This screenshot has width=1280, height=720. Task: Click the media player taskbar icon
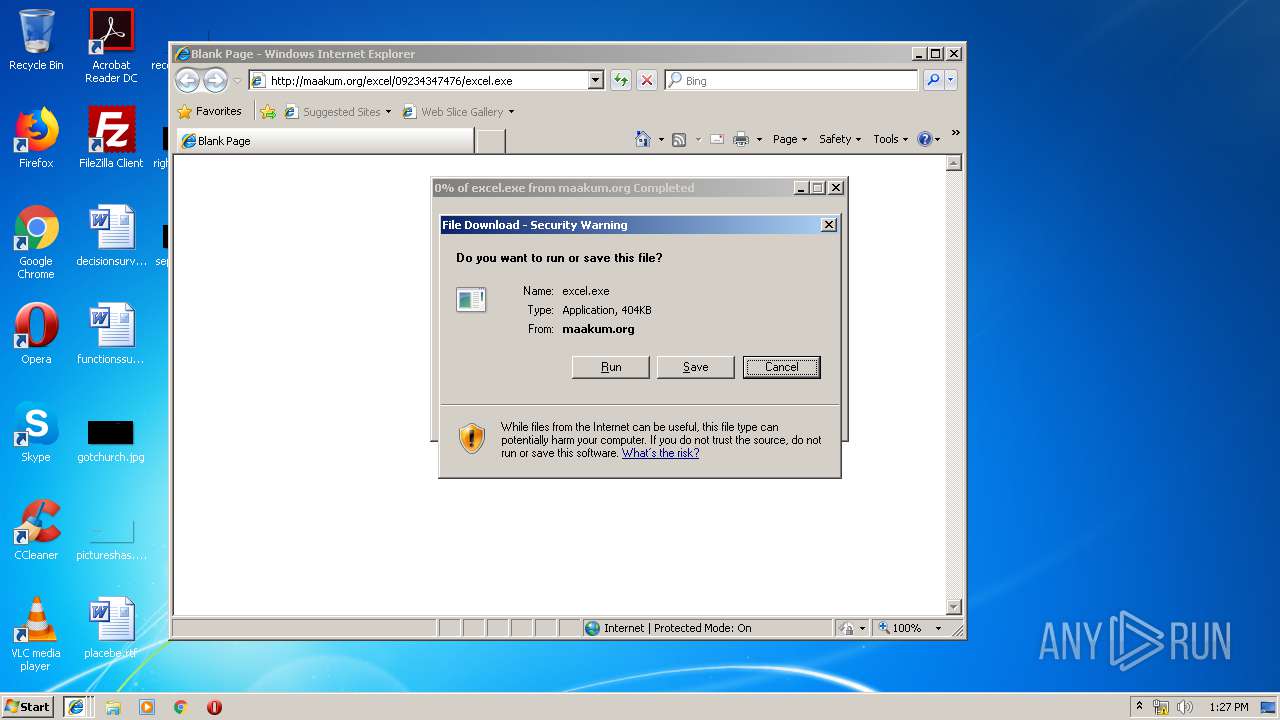(x=147, y=707)
